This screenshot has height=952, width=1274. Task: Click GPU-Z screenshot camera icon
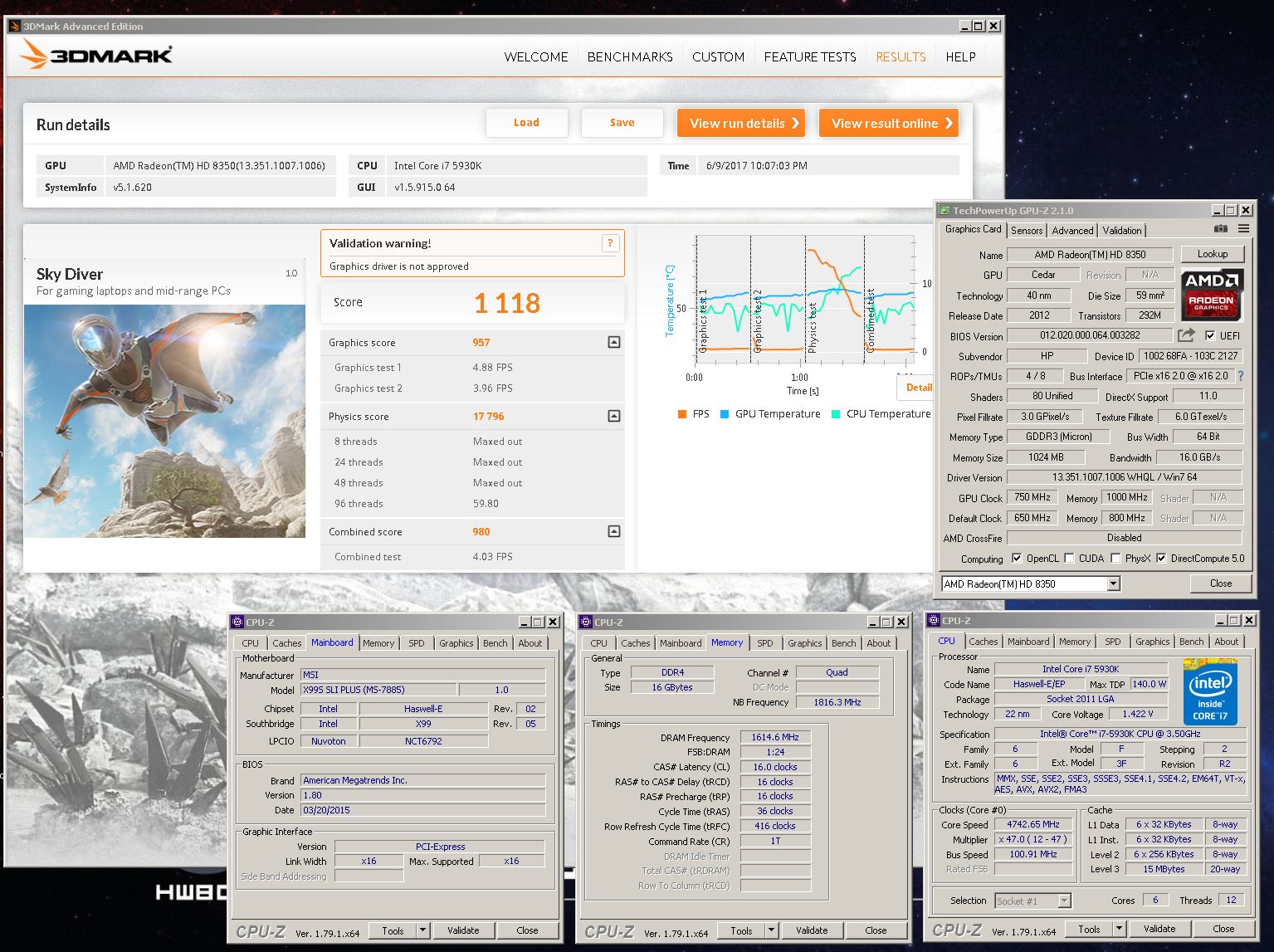click(1221, 229)
